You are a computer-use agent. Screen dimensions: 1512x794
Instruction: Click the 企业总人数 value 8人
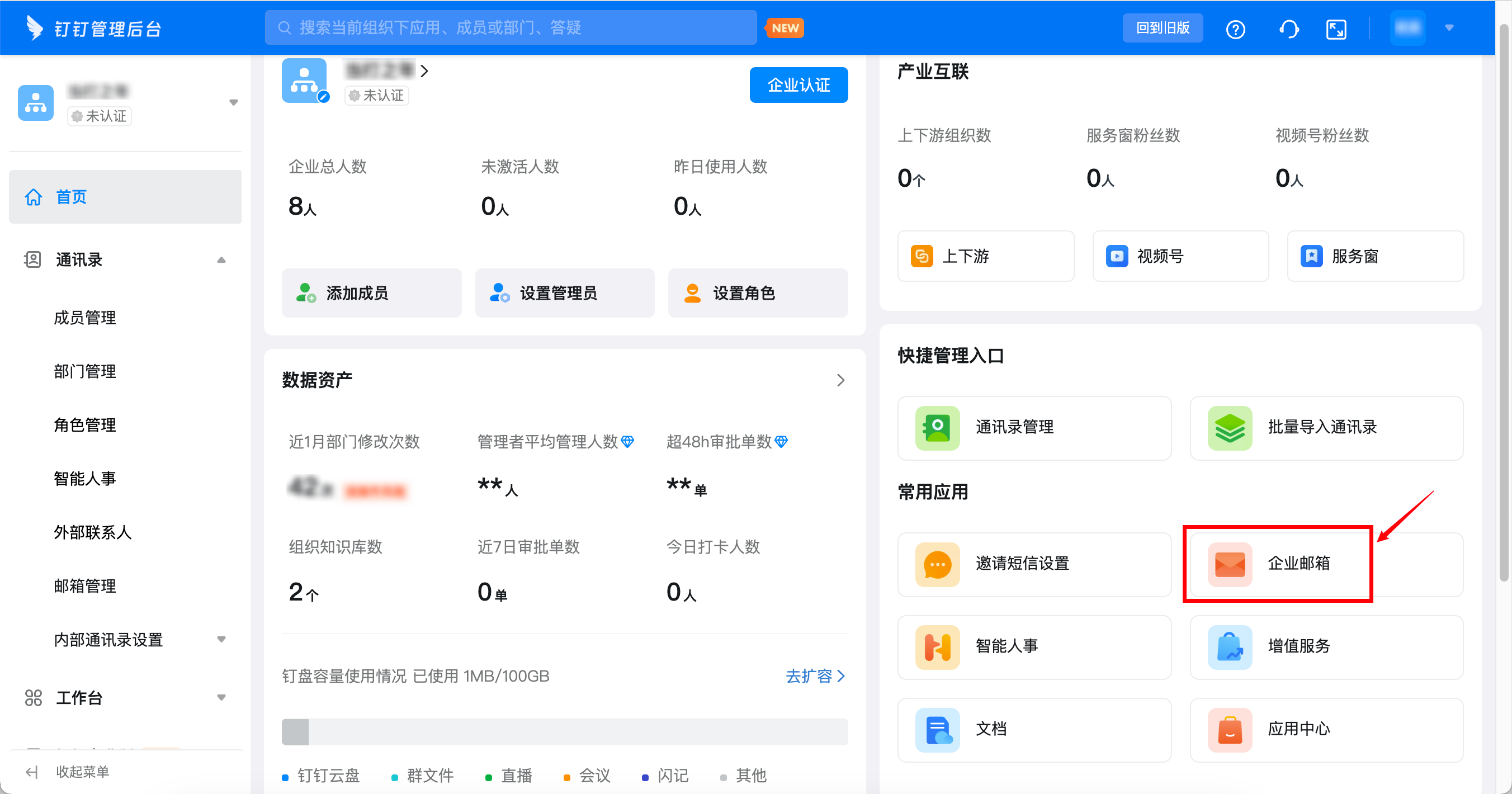point(303,206)
